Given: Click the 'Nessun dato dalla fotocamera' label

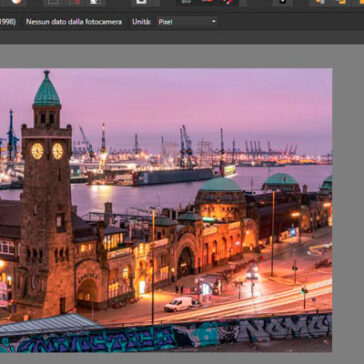Looking at the screenshot, I should coord(74,22).
